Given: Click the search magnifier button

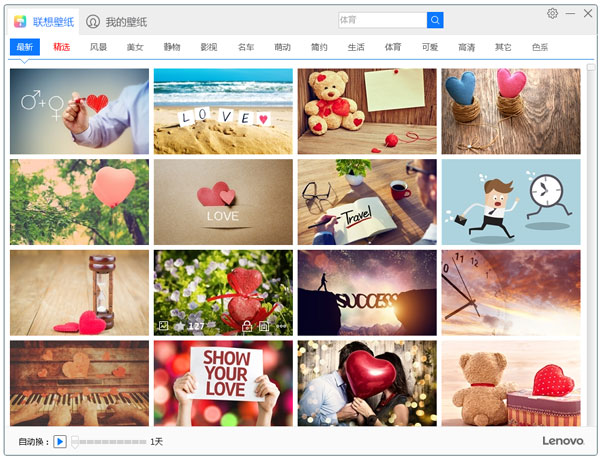Looking at the screenshot, I should click(x=435, y=20).
